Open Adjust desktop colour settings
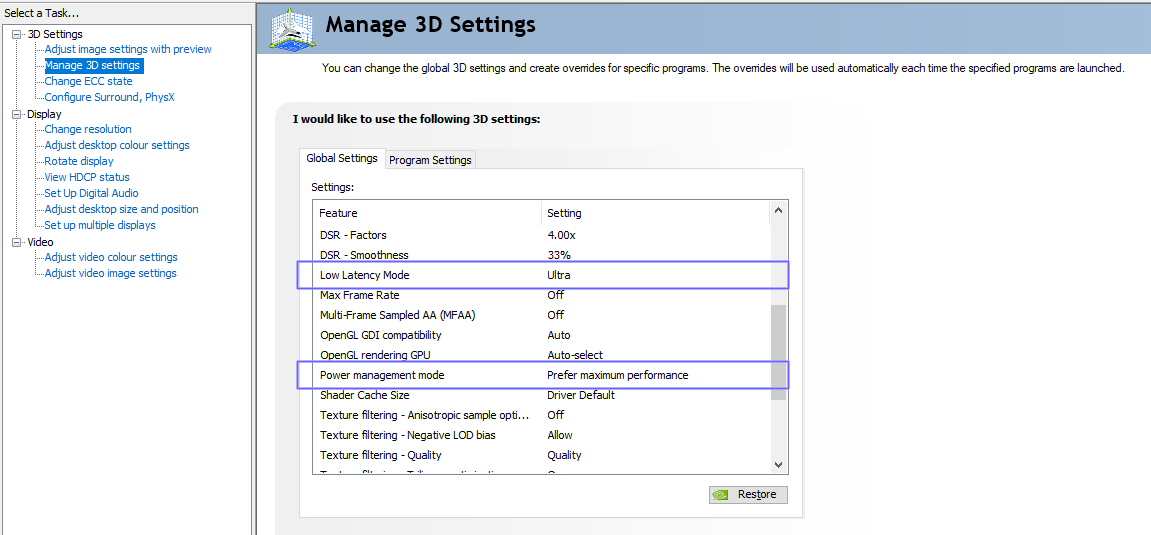 [117, 145]
